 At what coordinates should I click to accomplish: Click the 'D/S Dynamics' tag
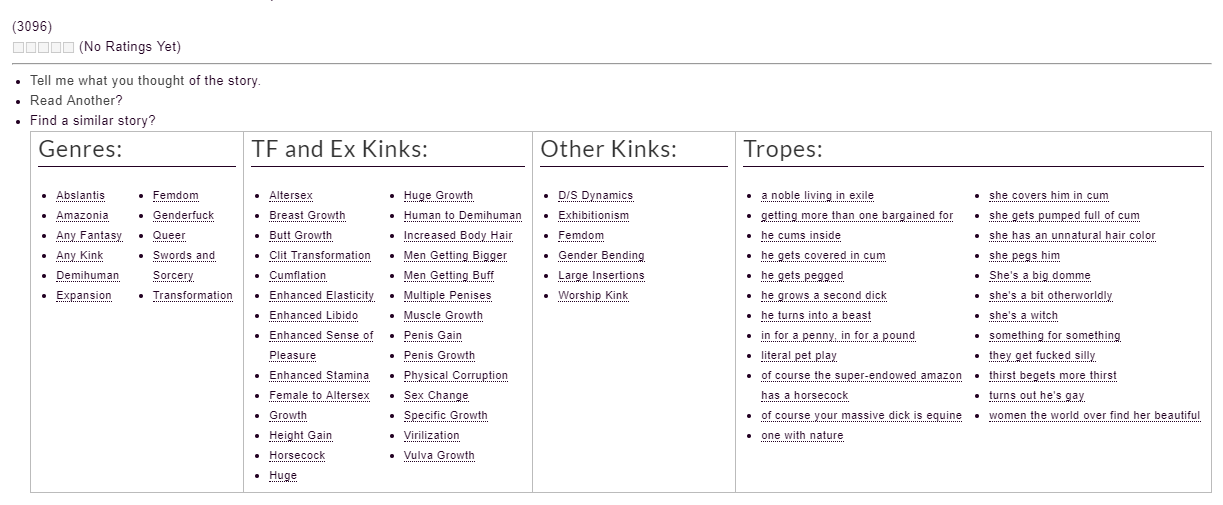[595, 196]
